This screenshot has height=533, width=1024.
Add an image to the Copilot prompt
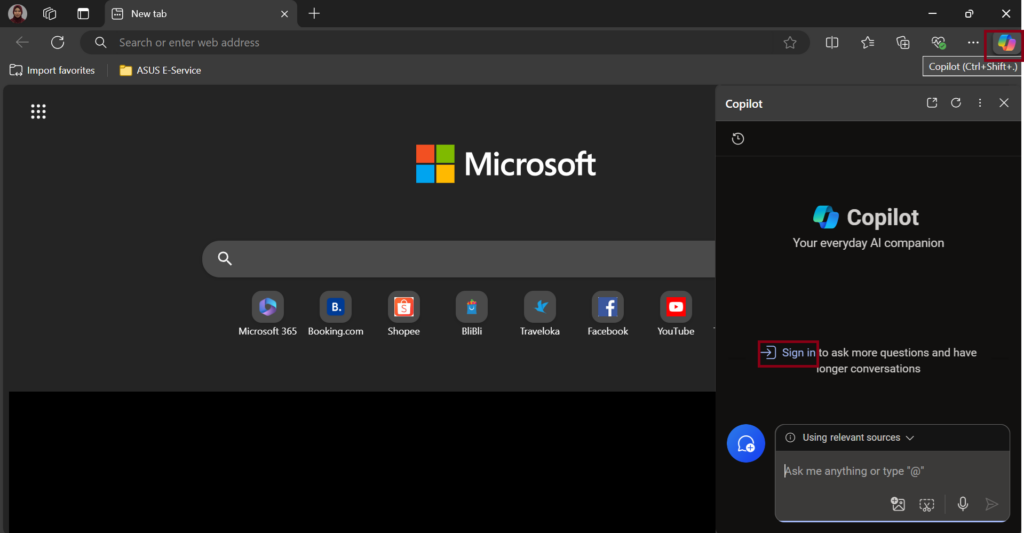(x=898, y=505)
